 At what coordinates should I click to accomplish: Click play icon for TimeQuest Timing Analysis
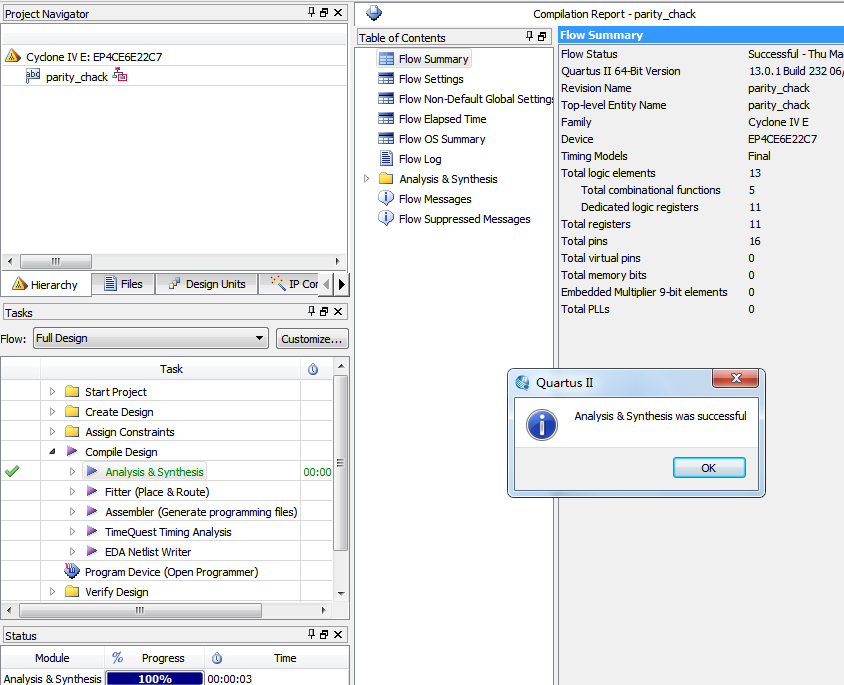[92, 531]
